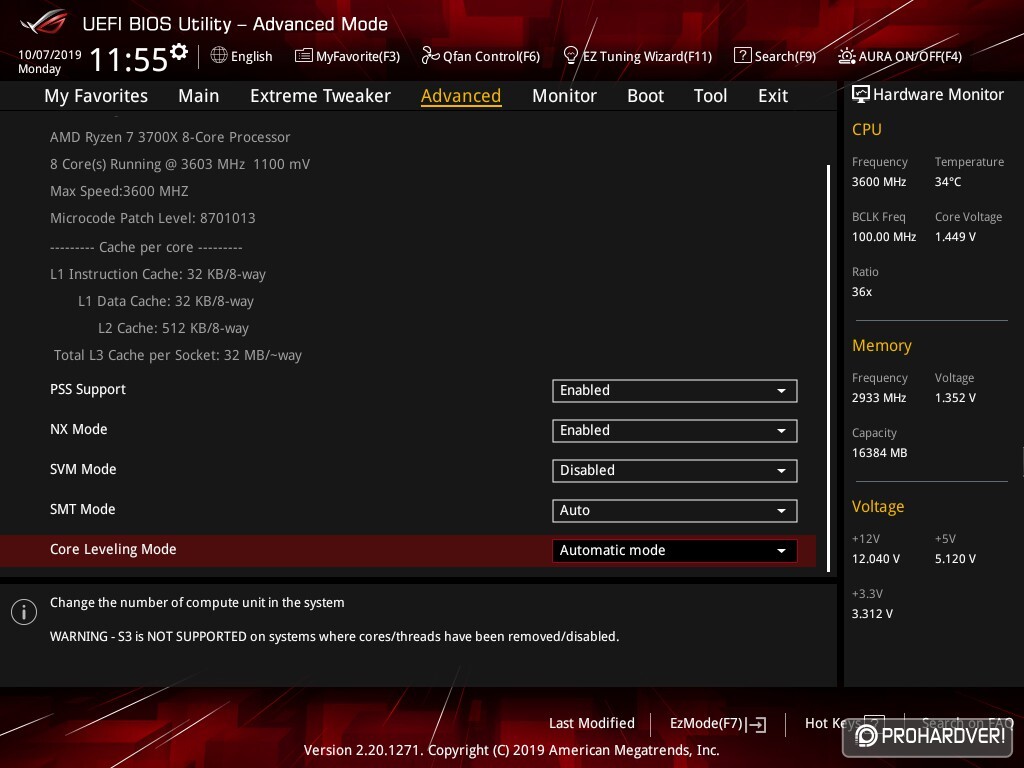The width and height of the screenshot is (1024, 768).
Task: Click Max Speed:3600 MHZ text
Action: pos(119,191)
